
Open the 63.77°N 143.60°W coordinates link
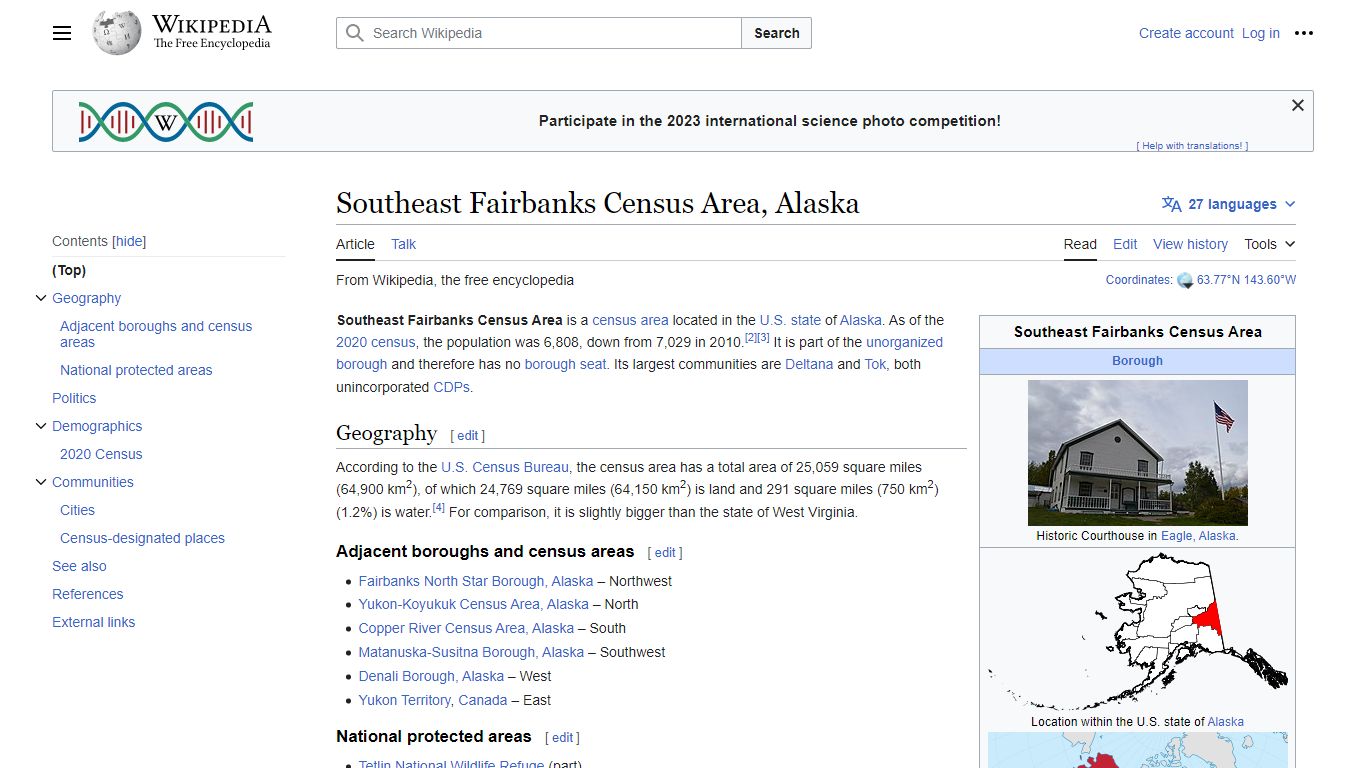pyautogui.click(x=1246, y=280)
